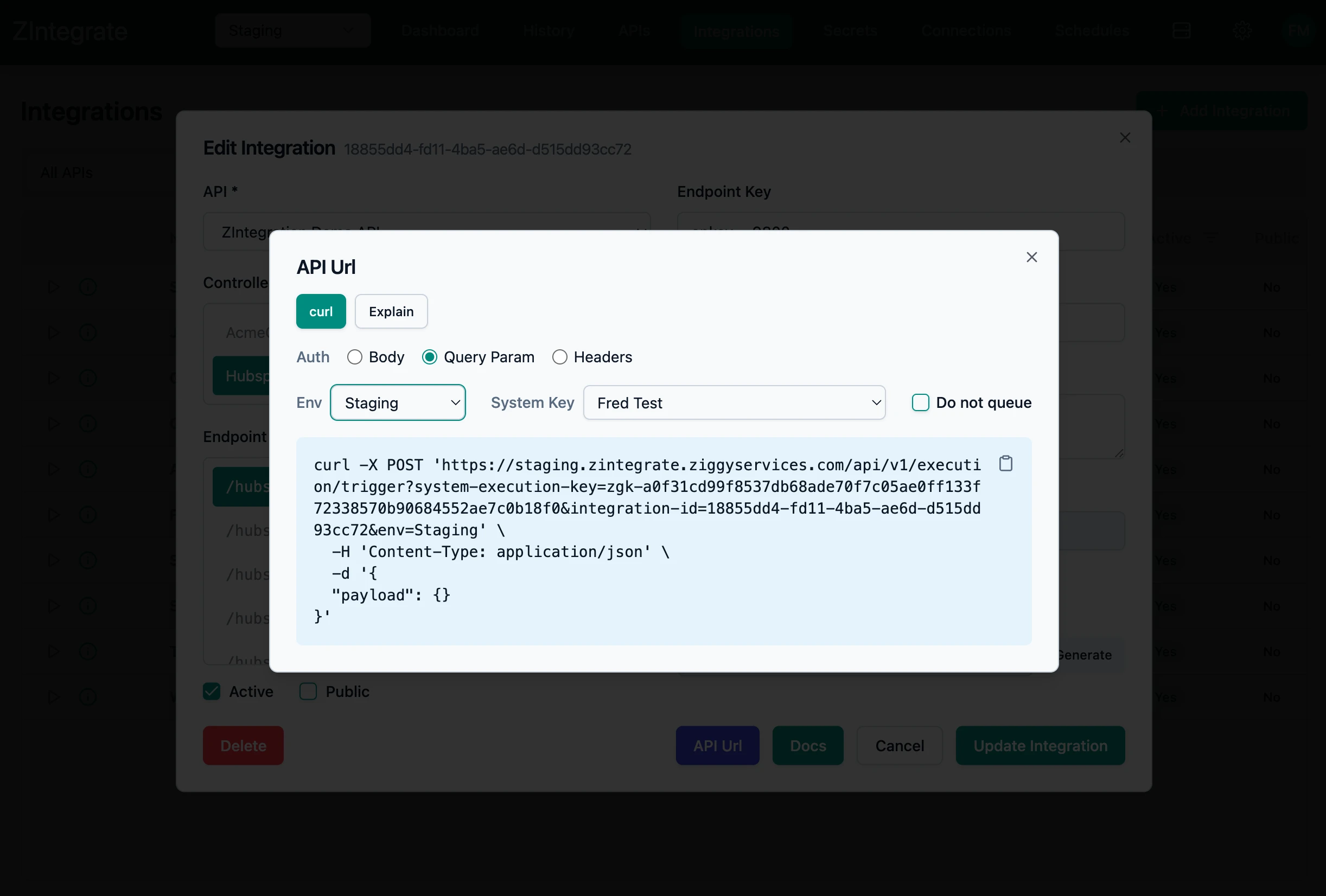Select the curl tab
This screenshot has height=896, width=1326.
click(x=321, y=311)
